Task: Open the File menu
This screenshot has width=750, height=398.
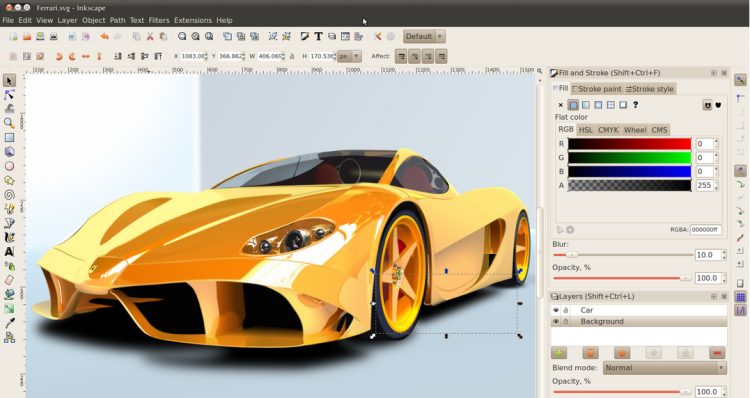Action: point(8,20)
